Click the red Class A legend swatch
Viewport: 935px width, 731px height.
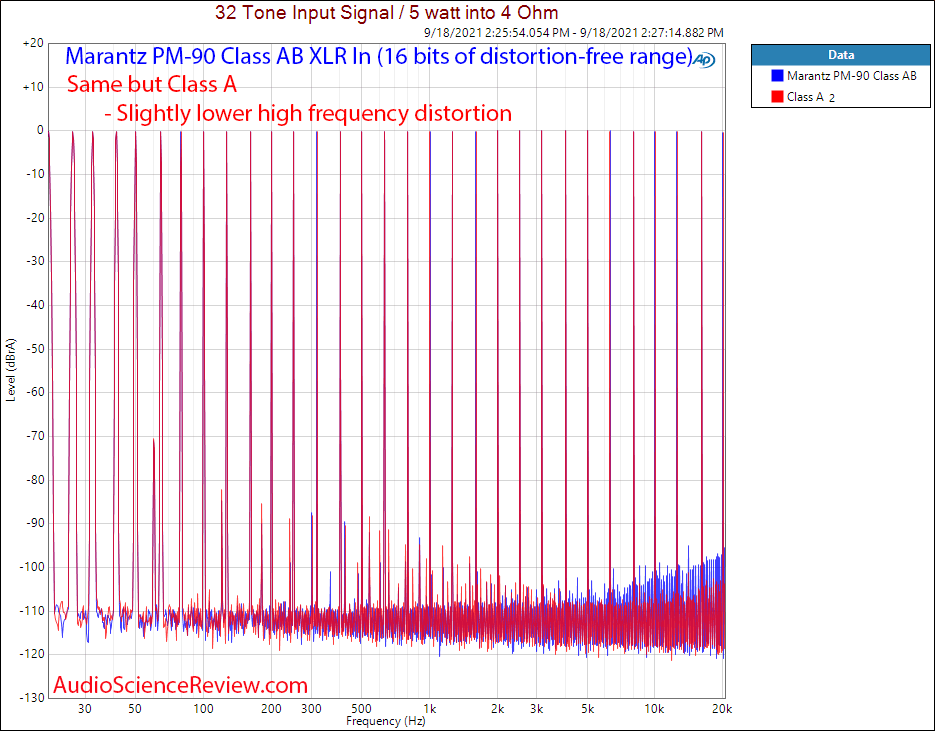(777, 97)
